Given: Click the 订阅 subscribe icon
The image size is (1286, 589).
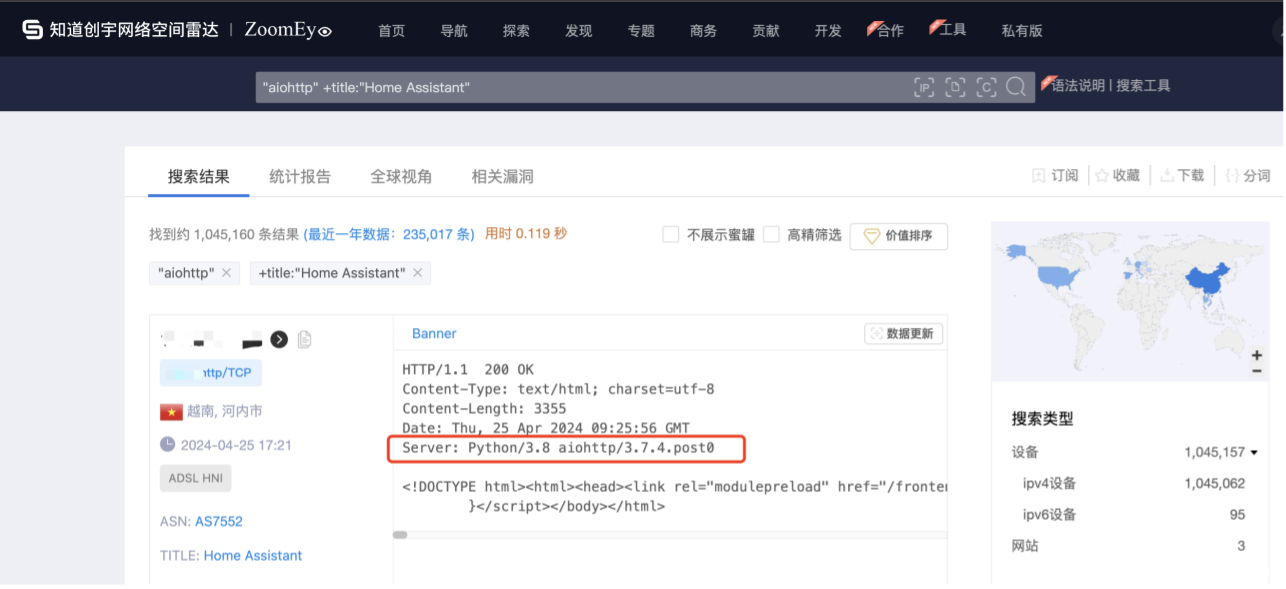Looking at the screenshot, I should pos(1039,175).
